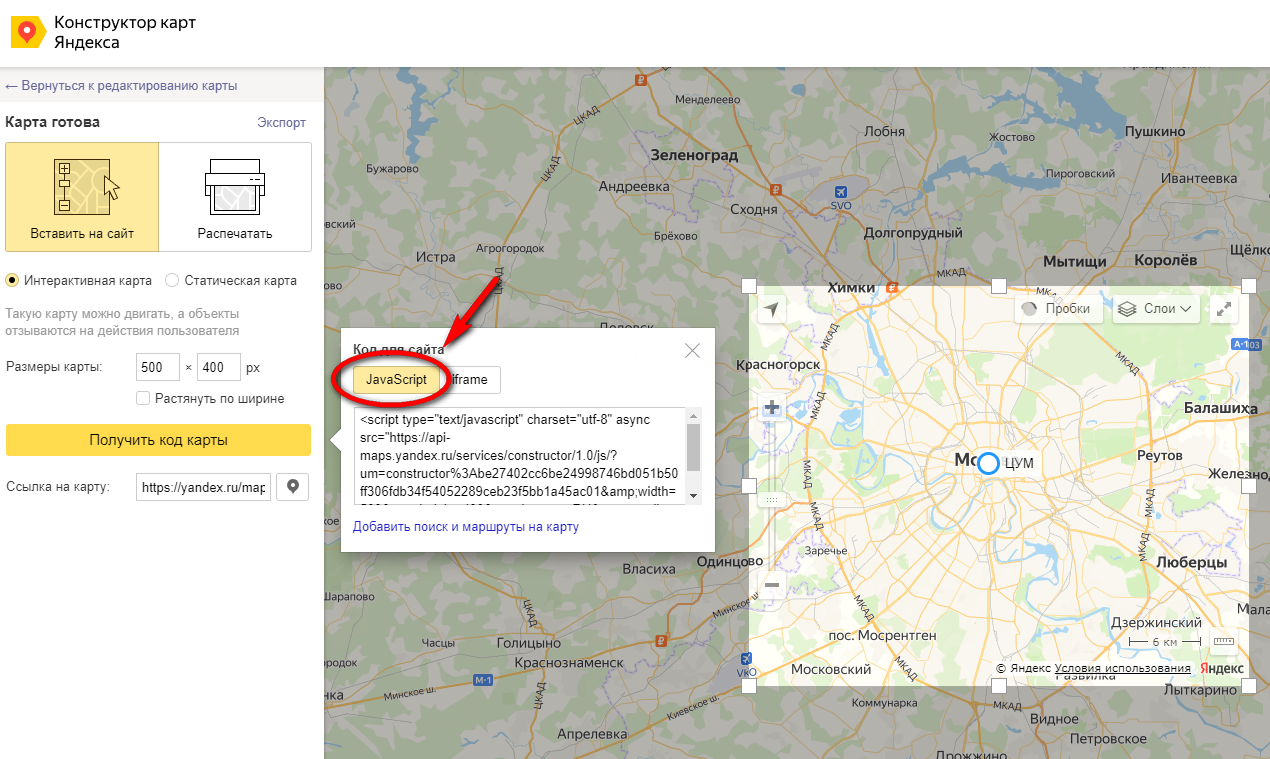Click the SVO airport icon on map
1270x759 pixels.
[x=839, y=191]
